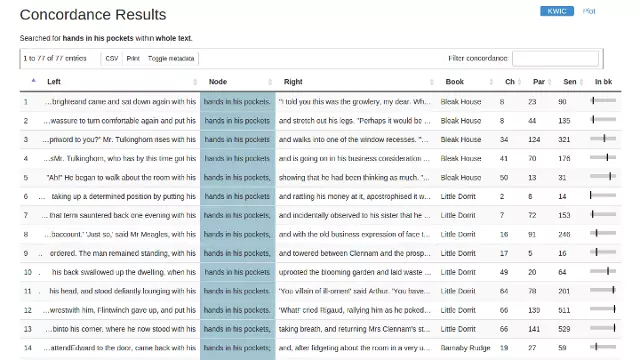Click 'Little Dorrit' in row 6

pyautogui.click(x=458, y=196)
